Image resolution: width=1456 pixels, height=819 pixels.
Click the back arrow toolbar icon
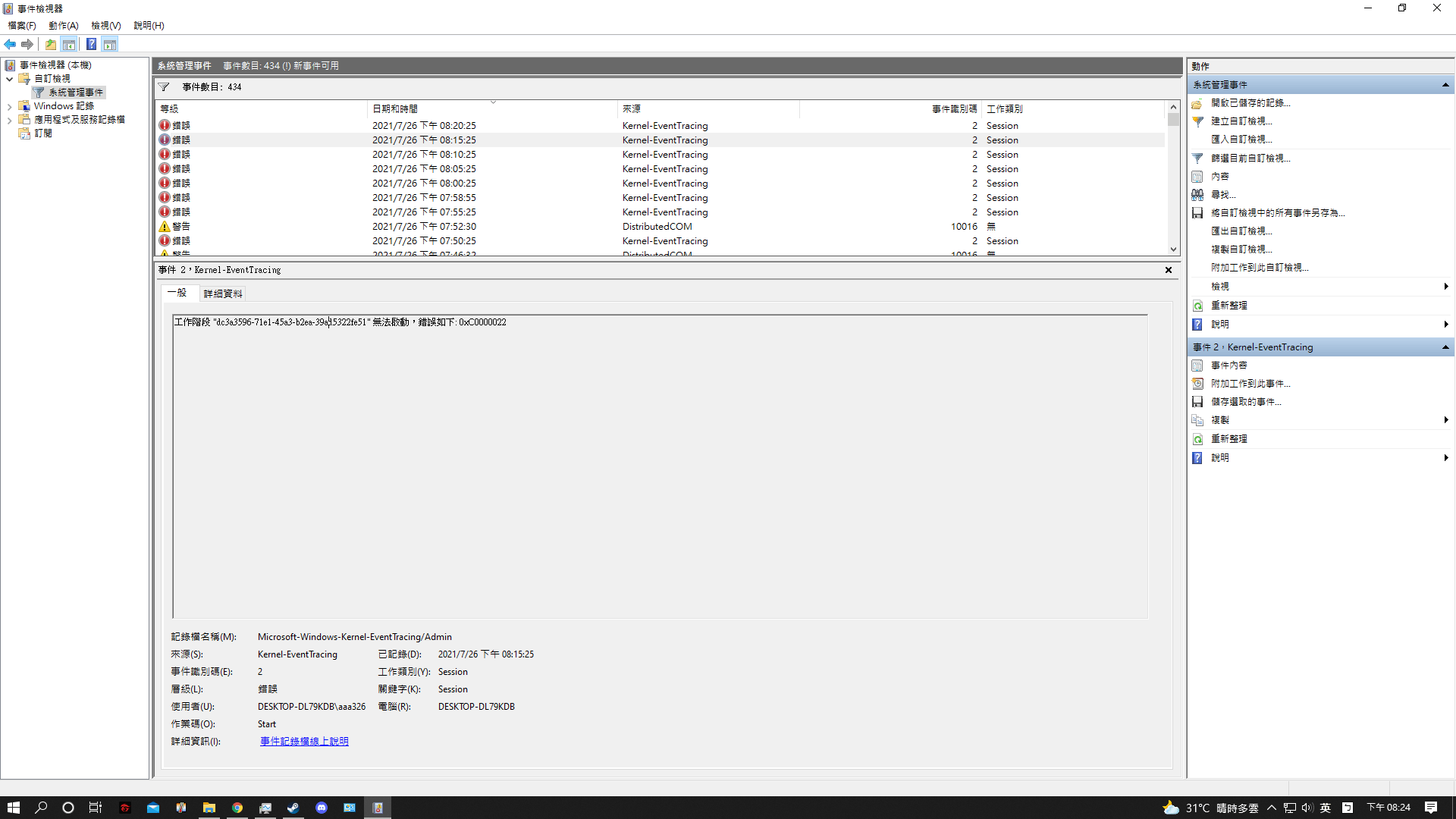(x=10, y=45)
